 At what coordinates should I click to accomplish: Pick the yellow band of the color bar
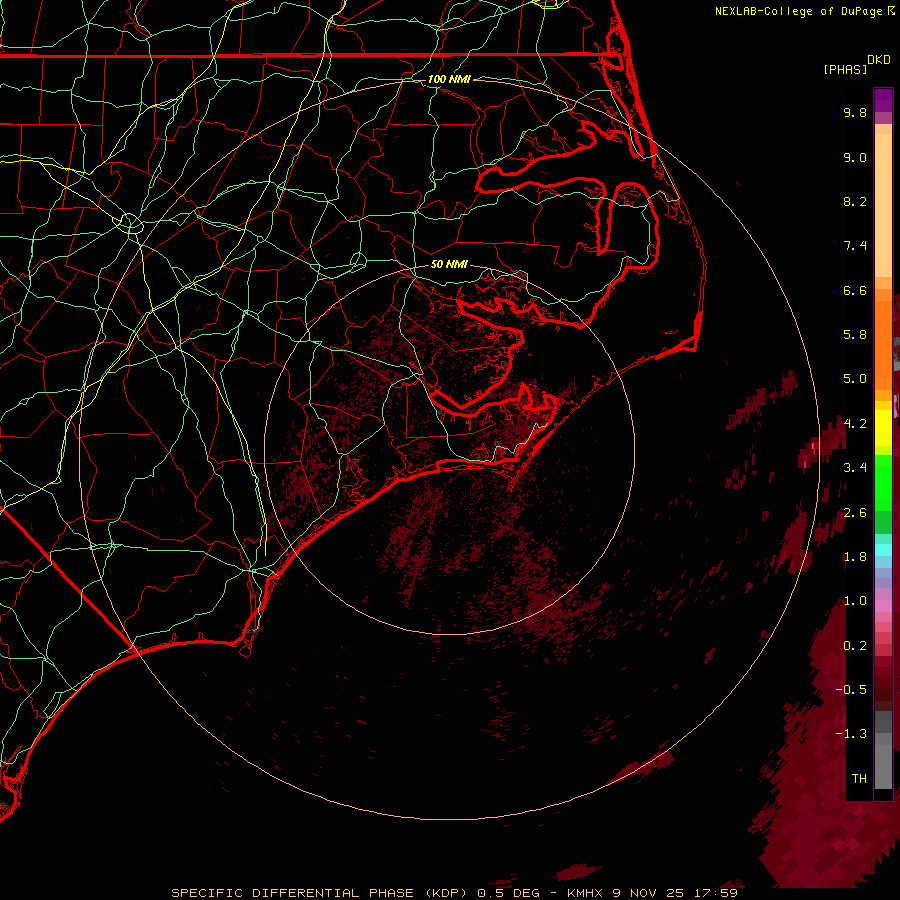[x=883, y=428]
